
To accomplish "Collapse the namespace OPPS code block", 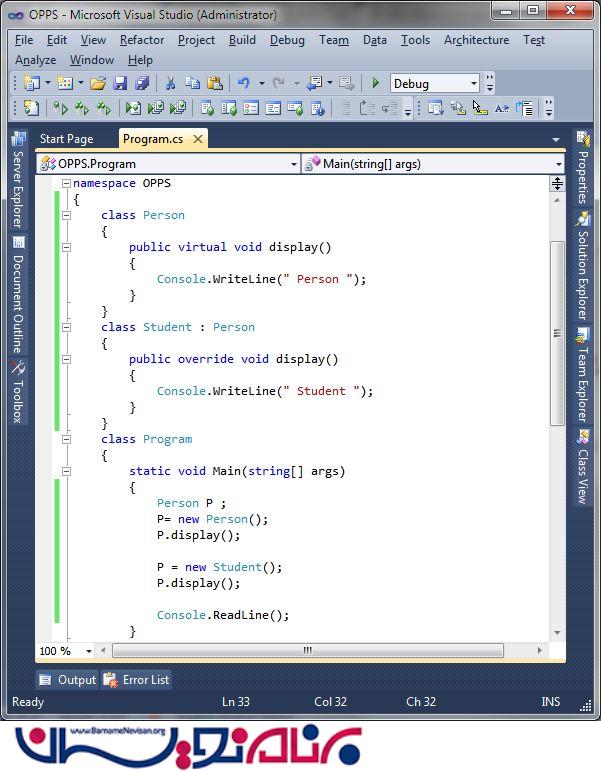I will [x=66, y=184].
